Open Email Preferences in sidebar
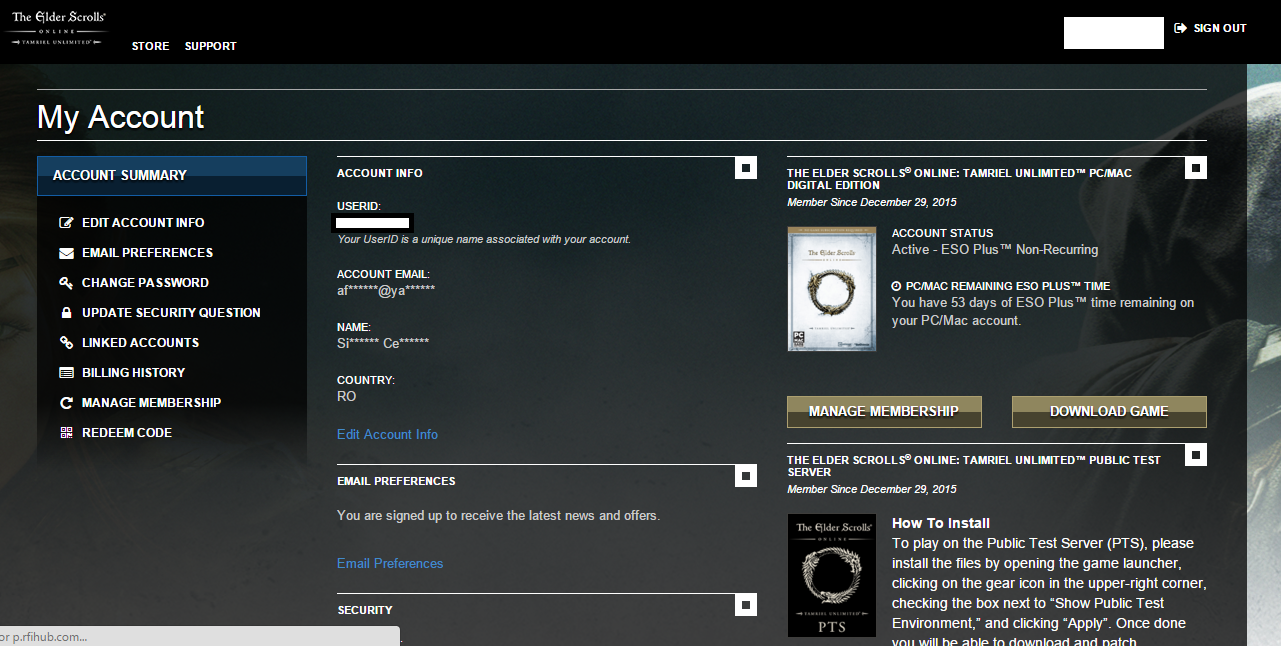 coord(147,253)
